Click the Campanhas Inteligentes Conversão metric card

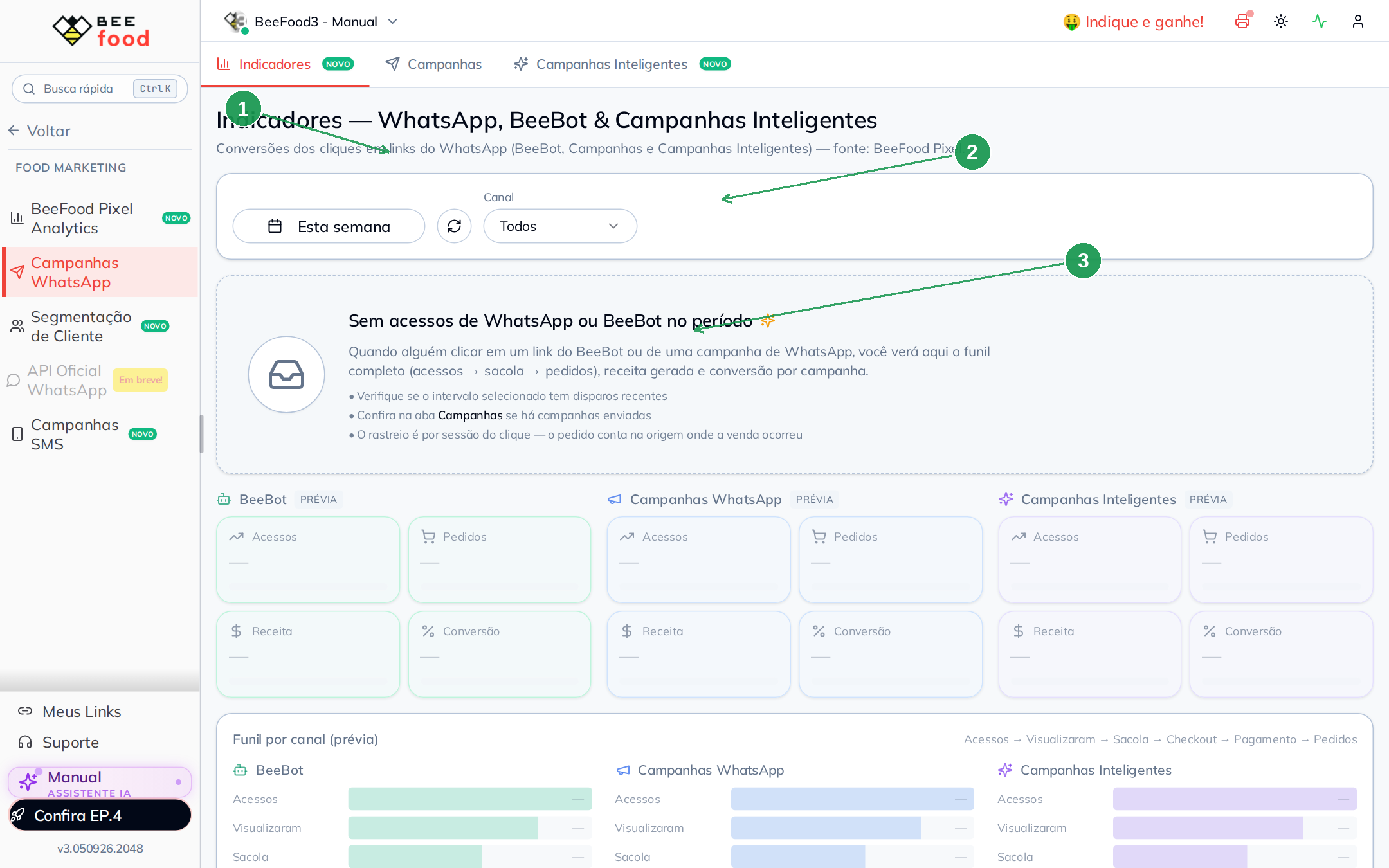[1282, 654]
